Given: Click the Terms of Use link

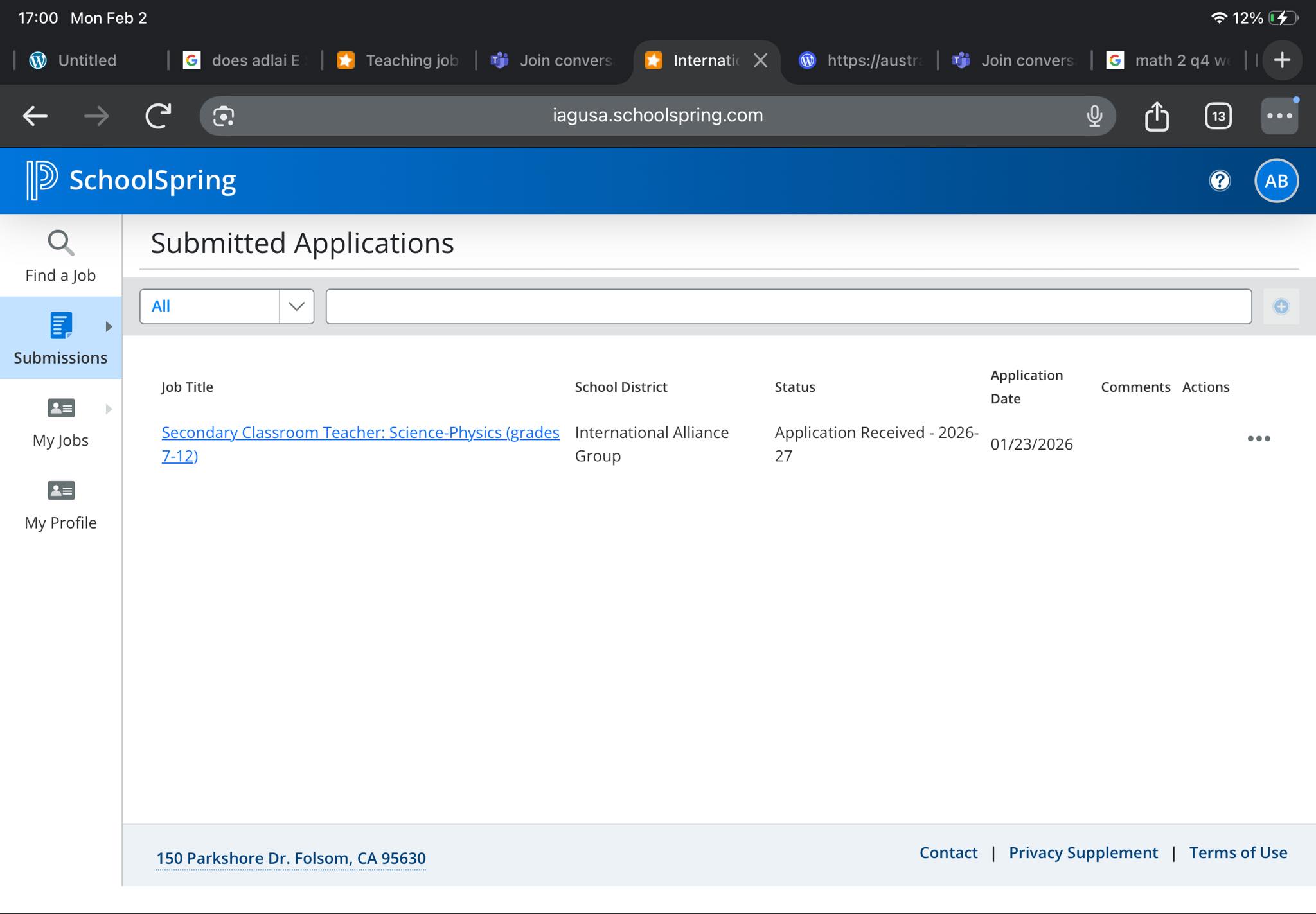Looking at the screenshot, I should [x=1238, y=852].
